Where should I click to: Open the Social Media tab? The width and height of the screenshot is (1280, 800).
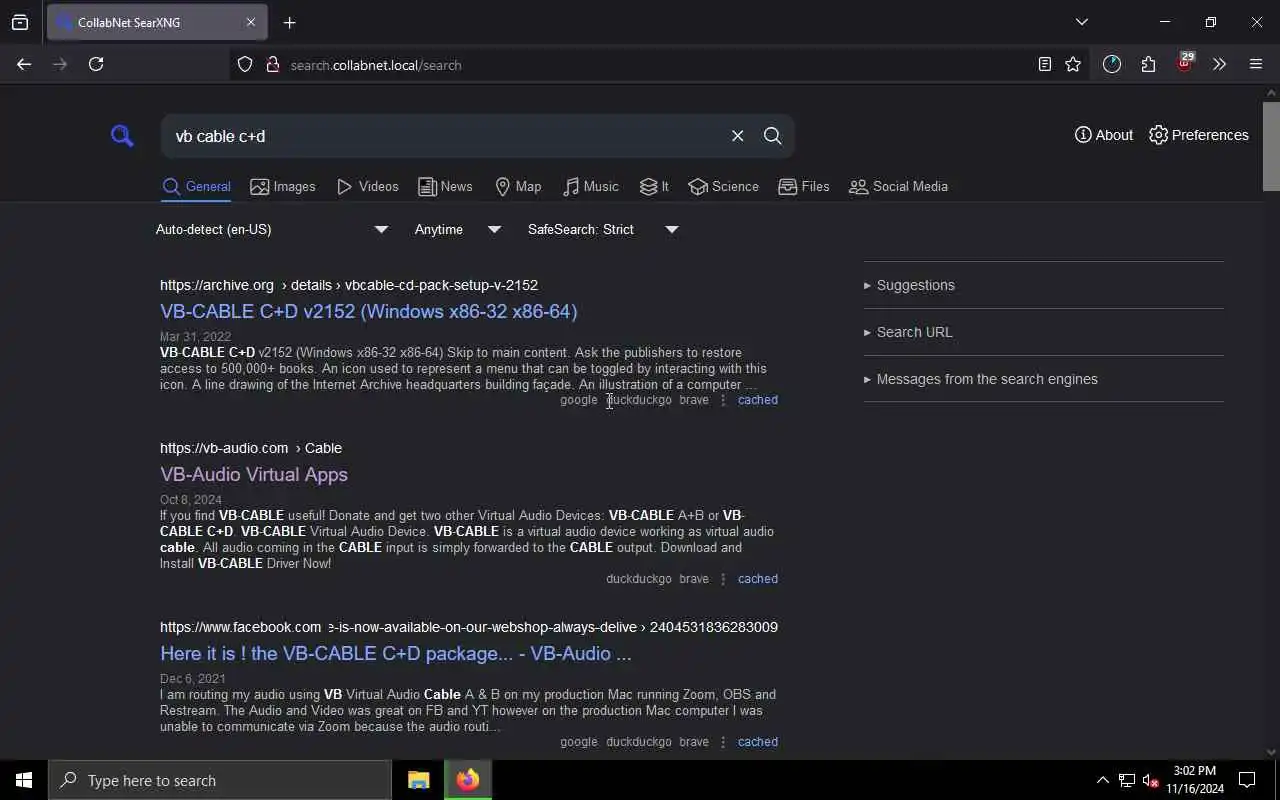pyautogui.click(x=898, y=187)
